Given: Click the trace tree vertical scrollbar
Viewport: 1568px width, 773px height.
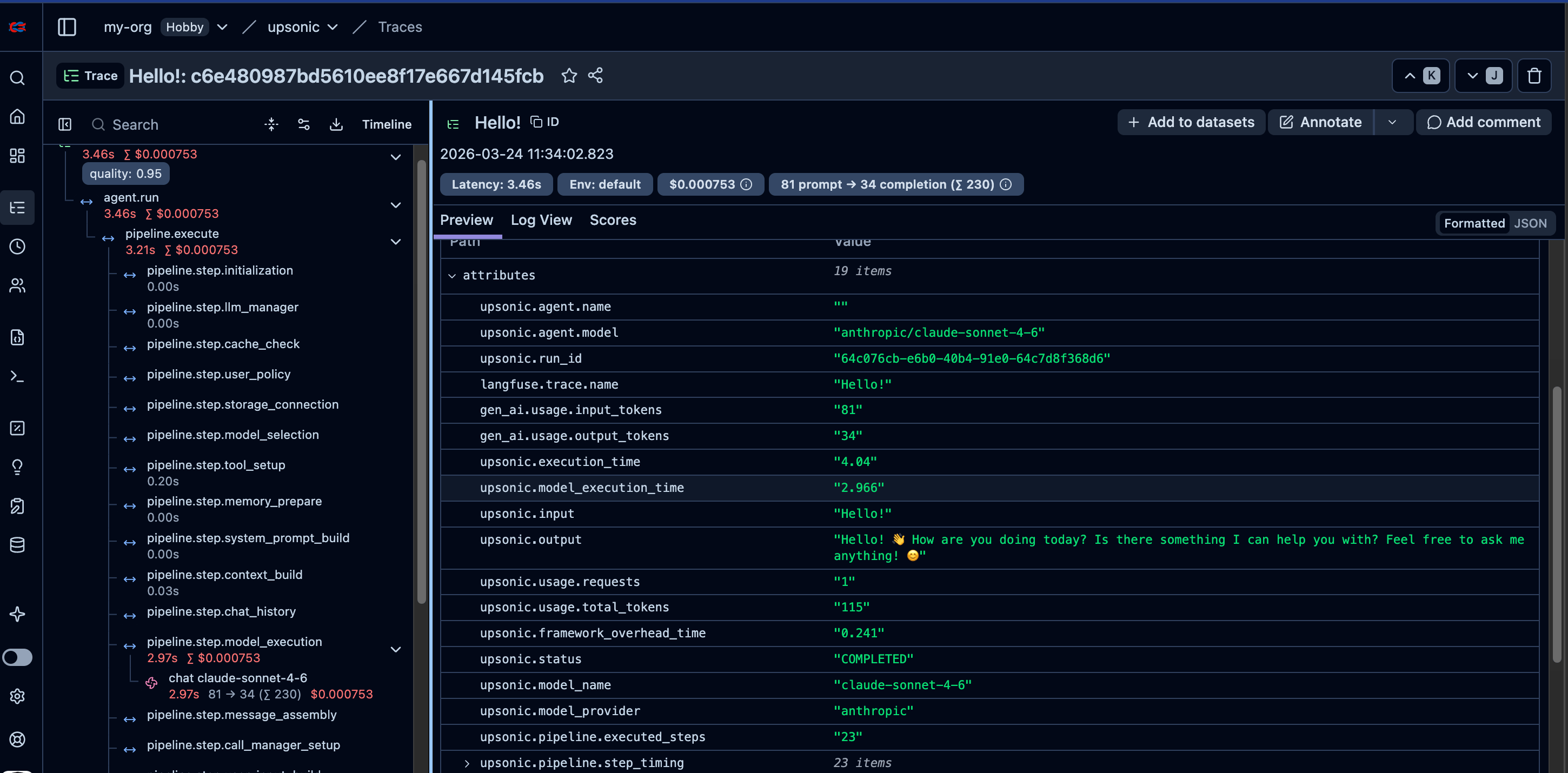Looking at the screenshot, I should click(421, 382).
